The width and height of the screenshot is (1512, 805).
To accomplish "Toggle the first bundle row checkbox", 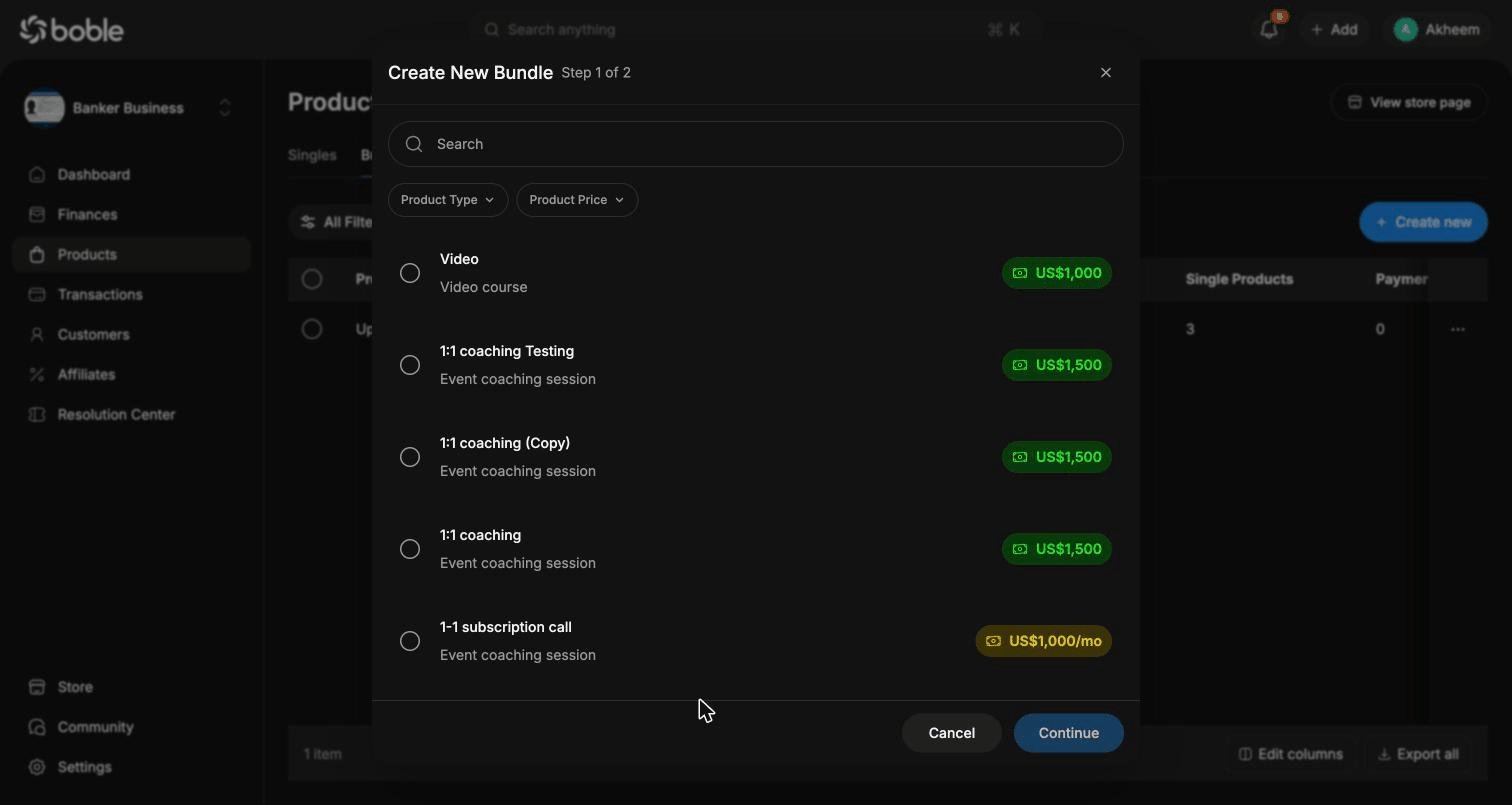I will 312,329.
